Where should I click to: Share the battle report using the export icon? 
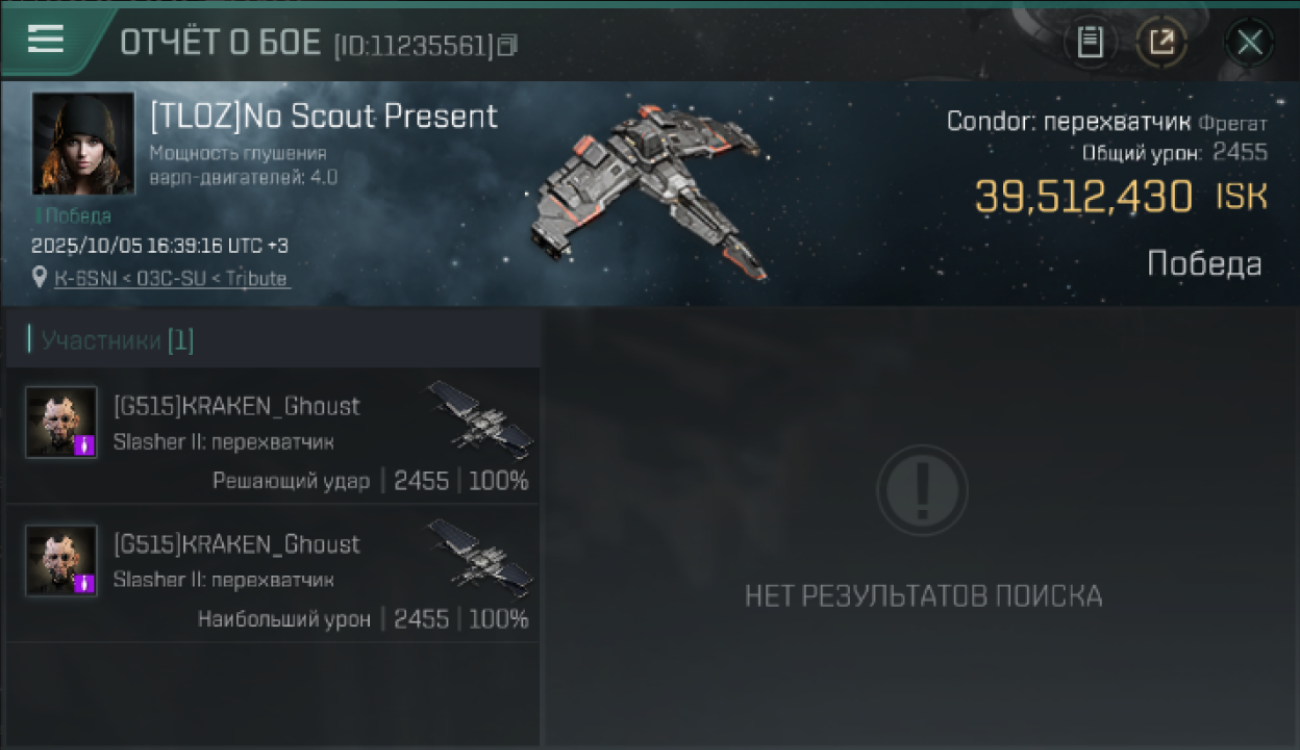[x=1161, y=43]
